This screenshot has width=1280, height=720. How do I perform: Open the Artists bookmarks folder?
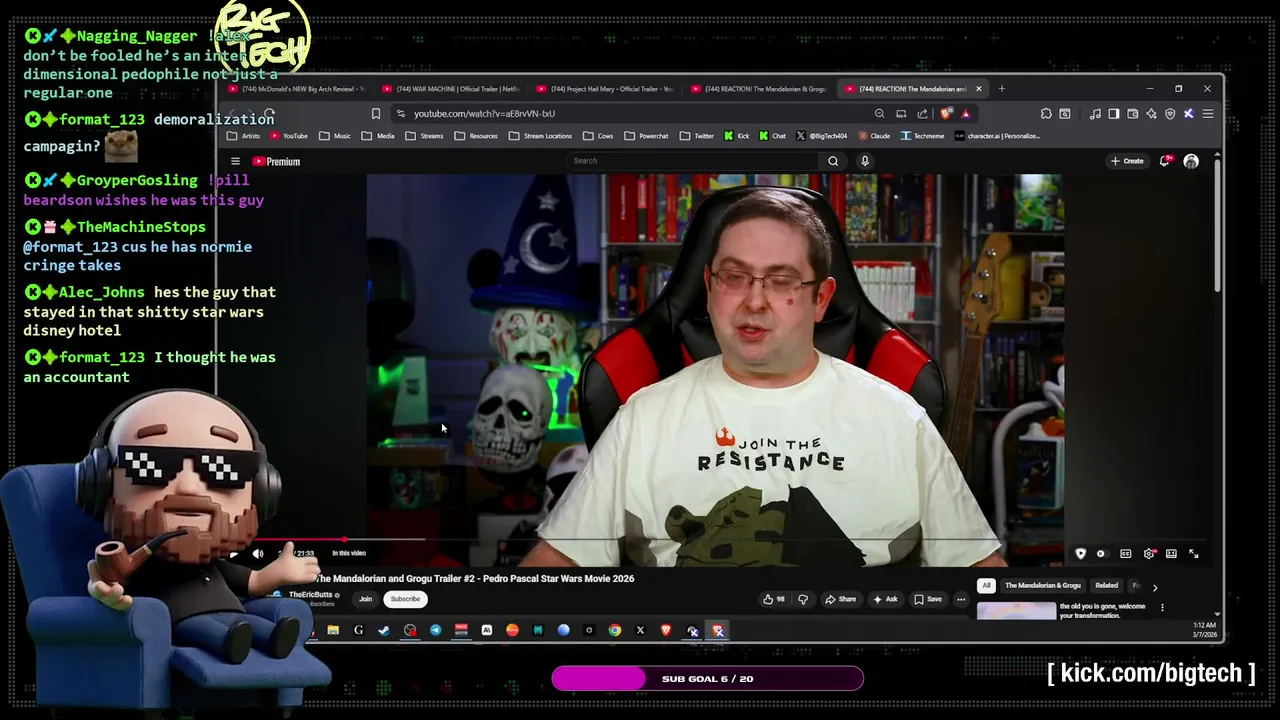pos(244,136)
